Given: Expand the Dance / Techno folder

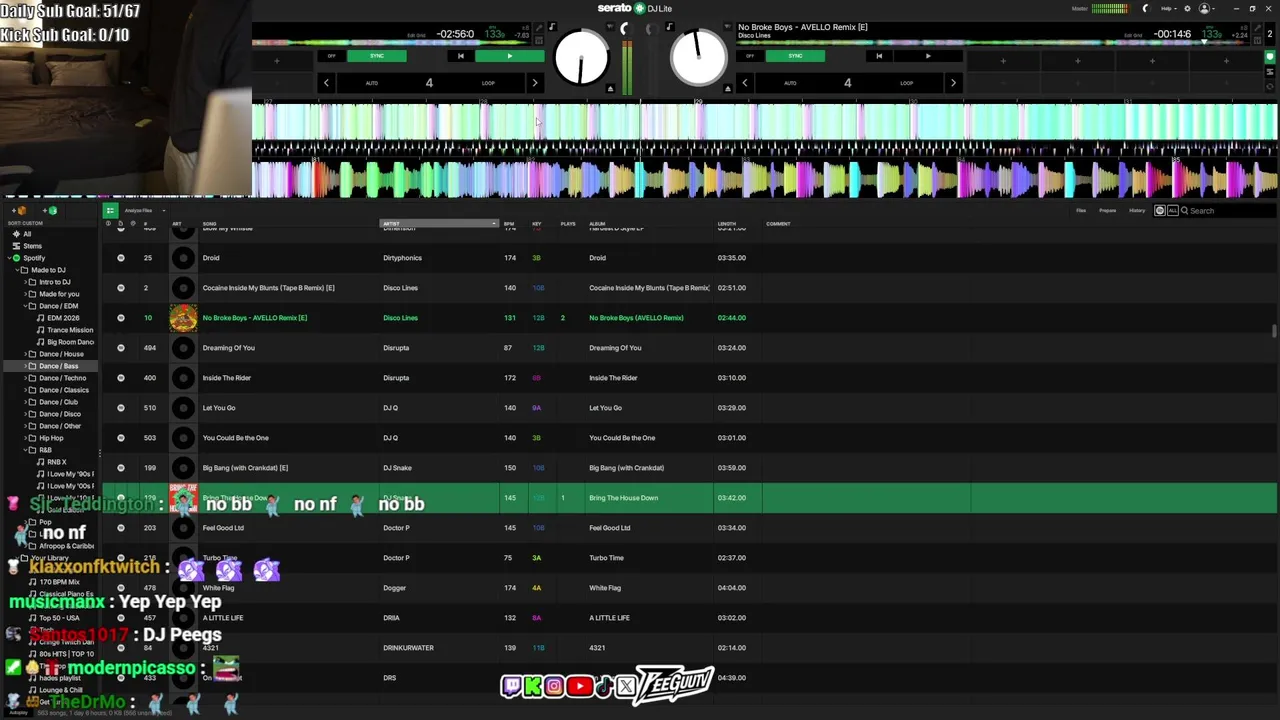Looking at the screenshot, I should [24, 378].
